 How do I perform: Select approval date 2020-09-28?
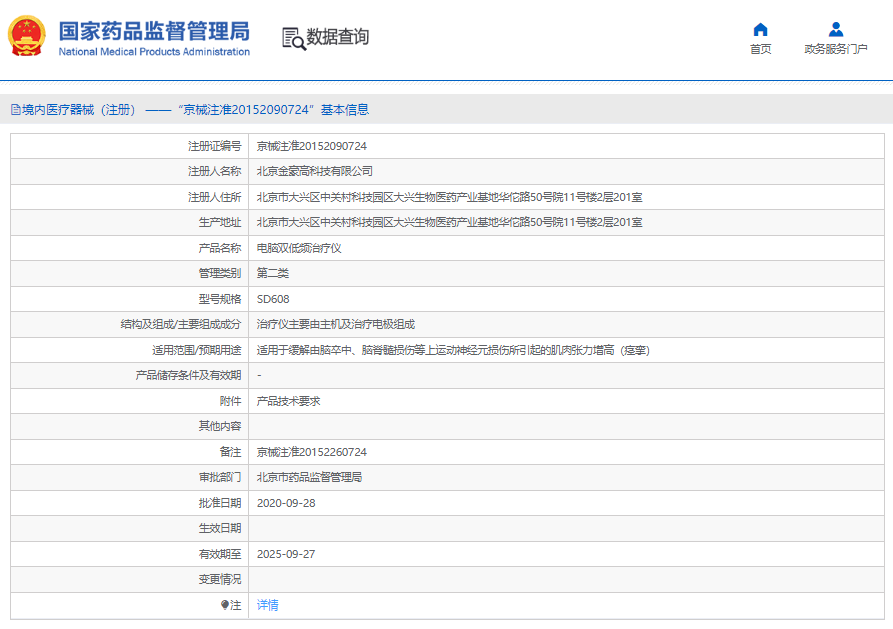(286, 503)
